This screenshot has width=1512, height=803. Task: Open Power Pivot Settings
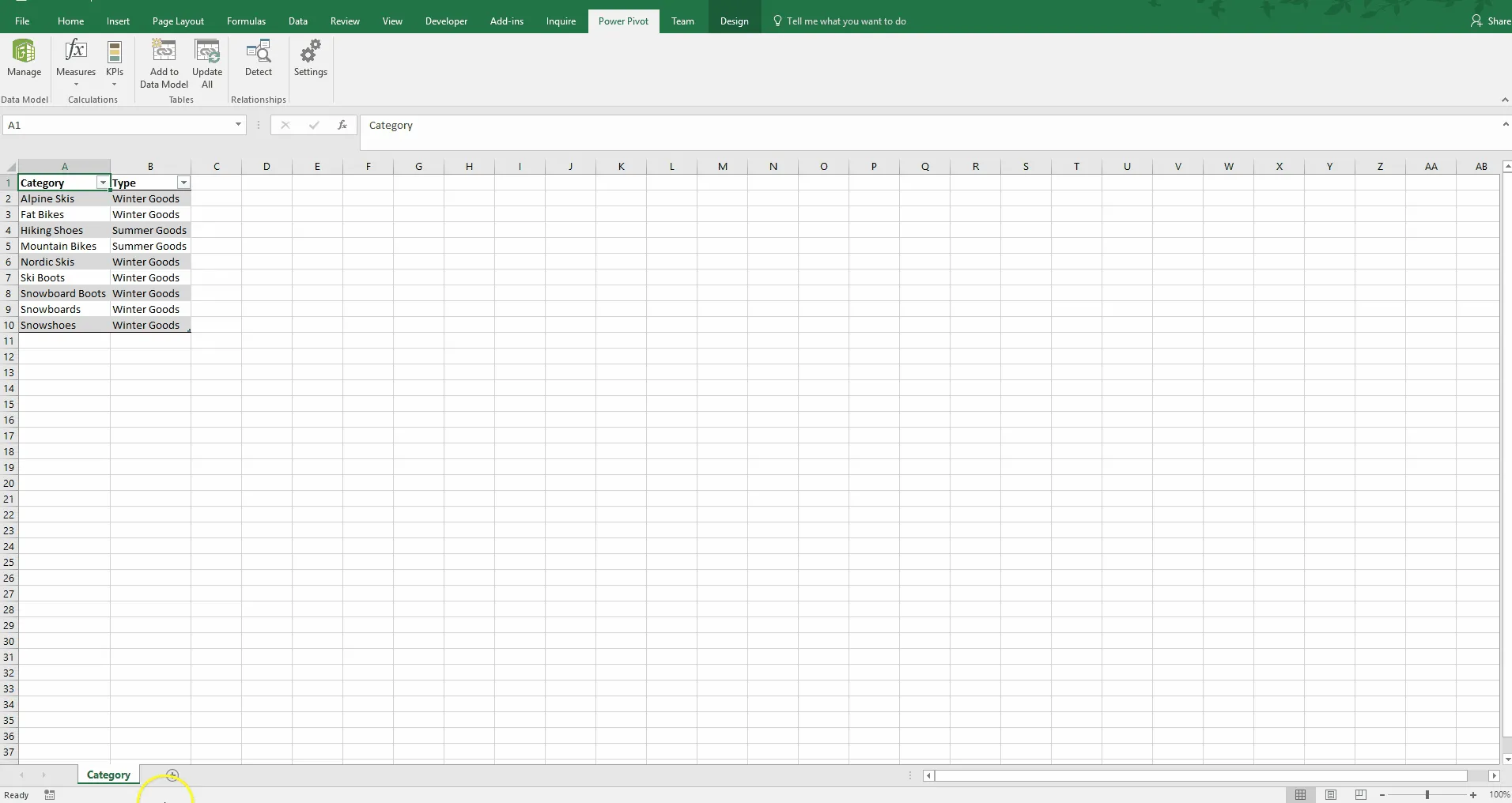[x=310, y=58]
